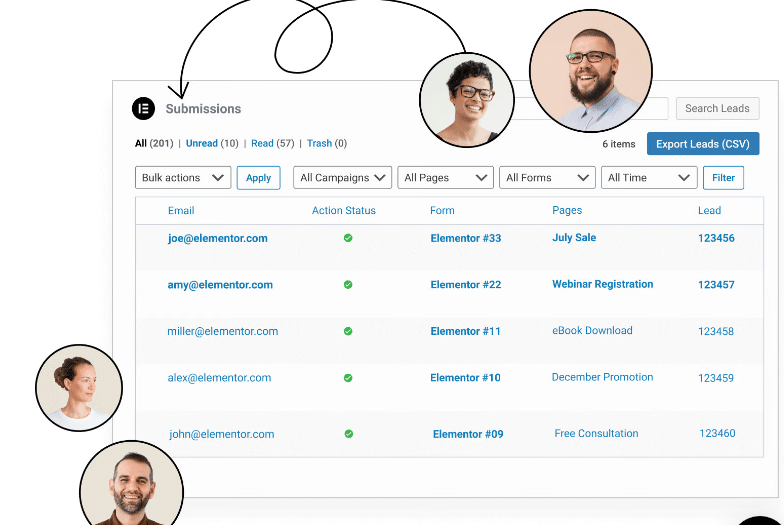Screen dimensions: 784x525
Task: Expand the All Forms dropdown
Action: [x=548, y=178]
